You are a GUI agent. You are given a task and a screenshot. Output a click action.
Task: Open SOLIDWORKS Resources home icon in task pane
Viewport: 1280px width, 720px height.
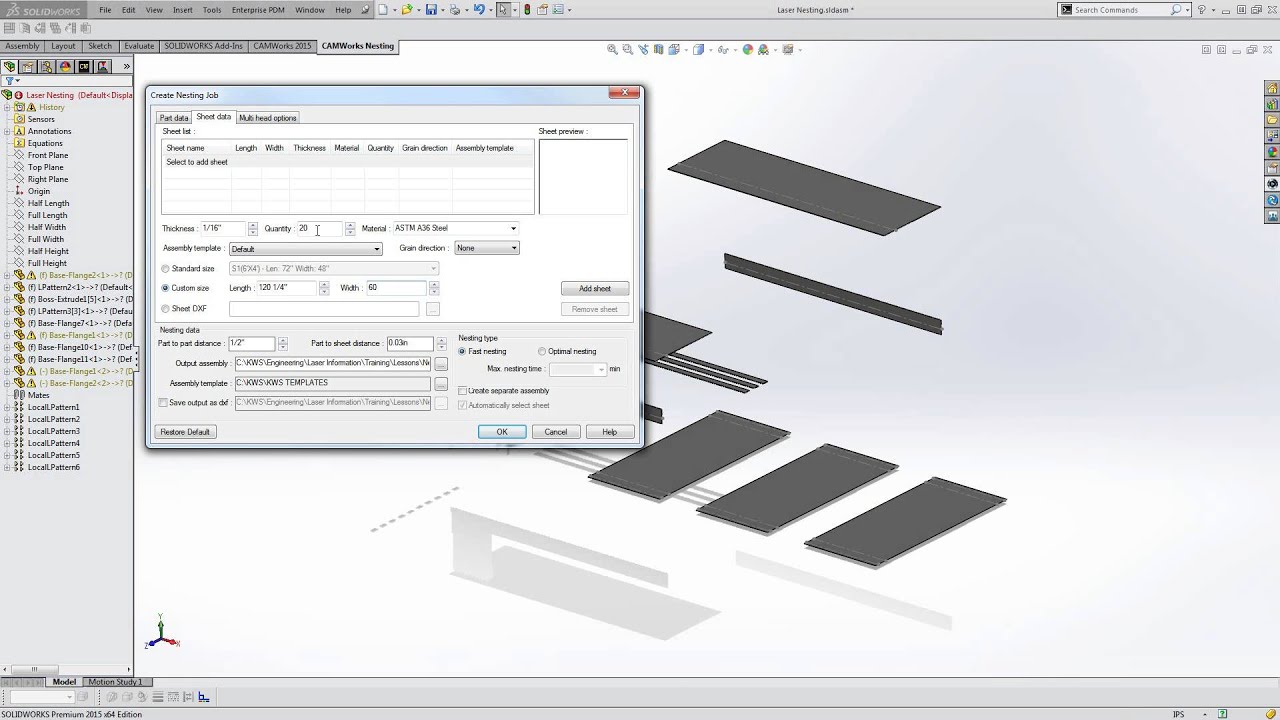click(x=1272, y=88)
